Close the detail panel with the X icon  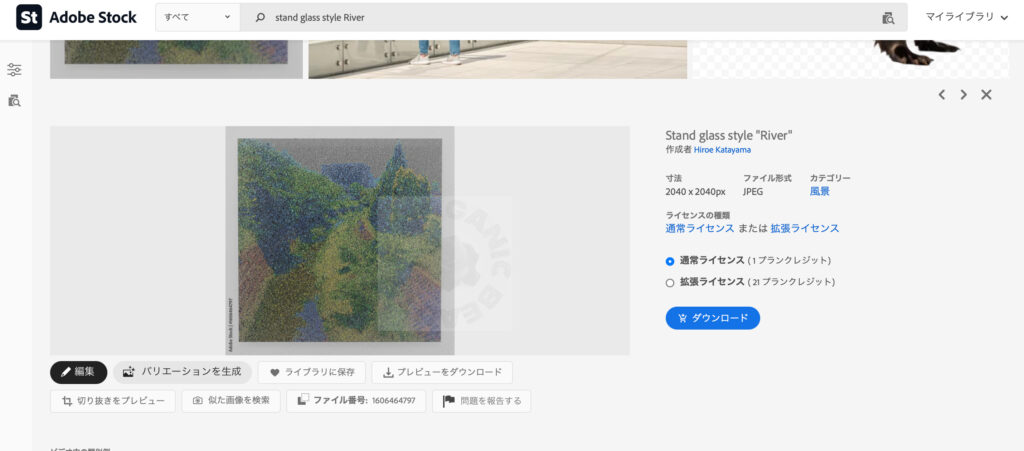pos(986,95)
